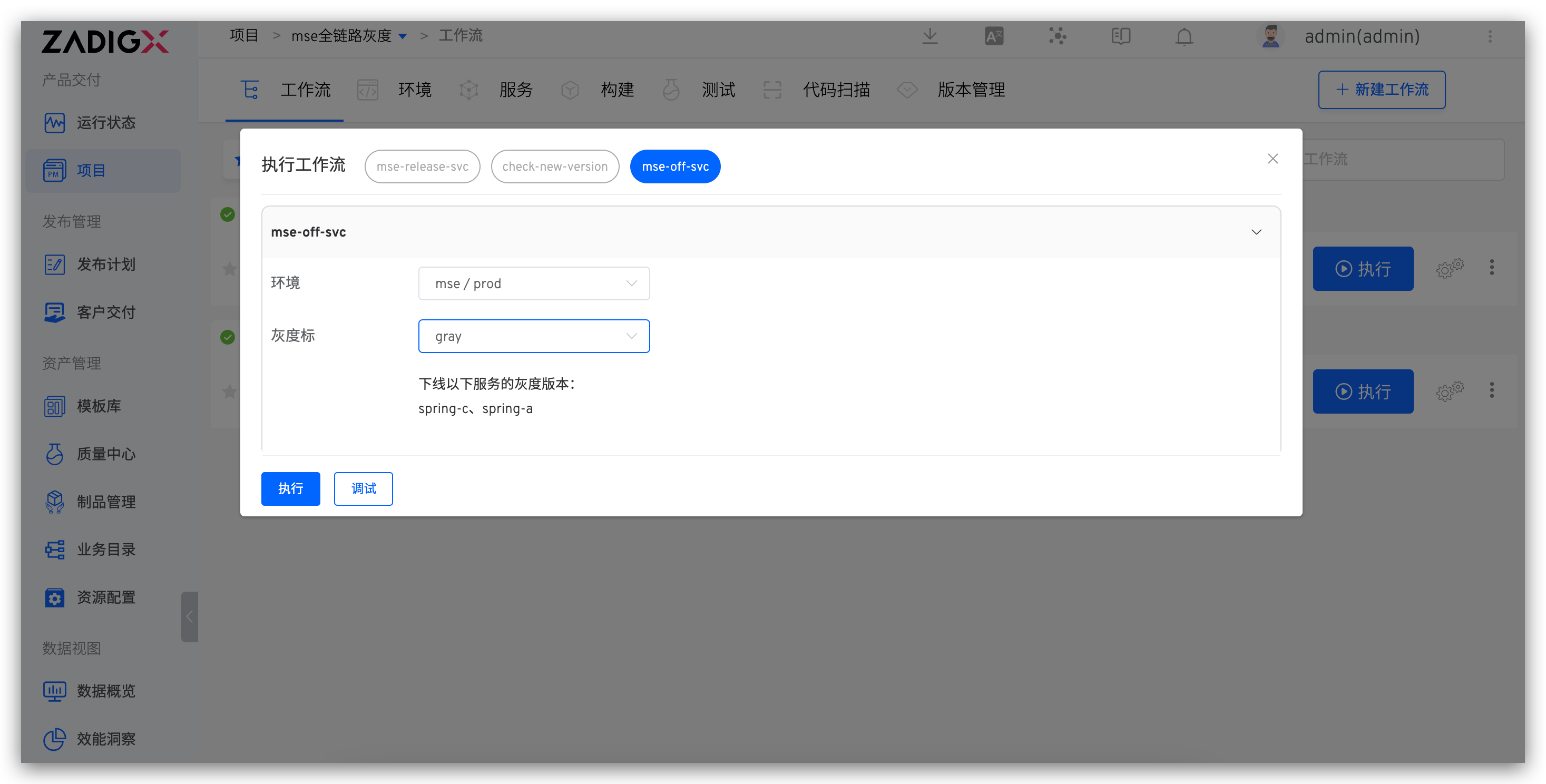Click the language translate icon
The height and width of the screenshot is (784, 1546).
tap(994, 37)
